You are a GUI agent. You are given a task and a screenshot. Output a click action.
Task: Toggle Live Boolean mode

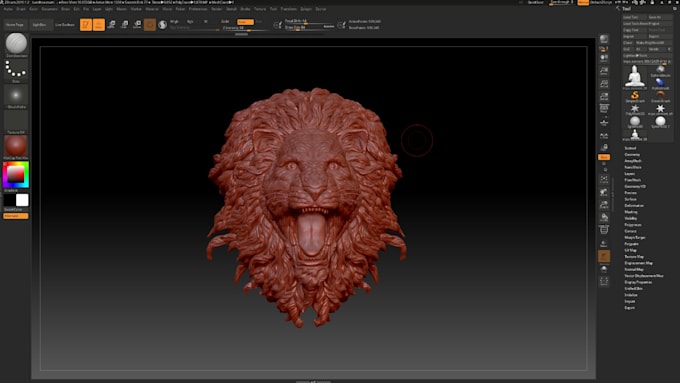pyautogui.click(x=65, y=25)
